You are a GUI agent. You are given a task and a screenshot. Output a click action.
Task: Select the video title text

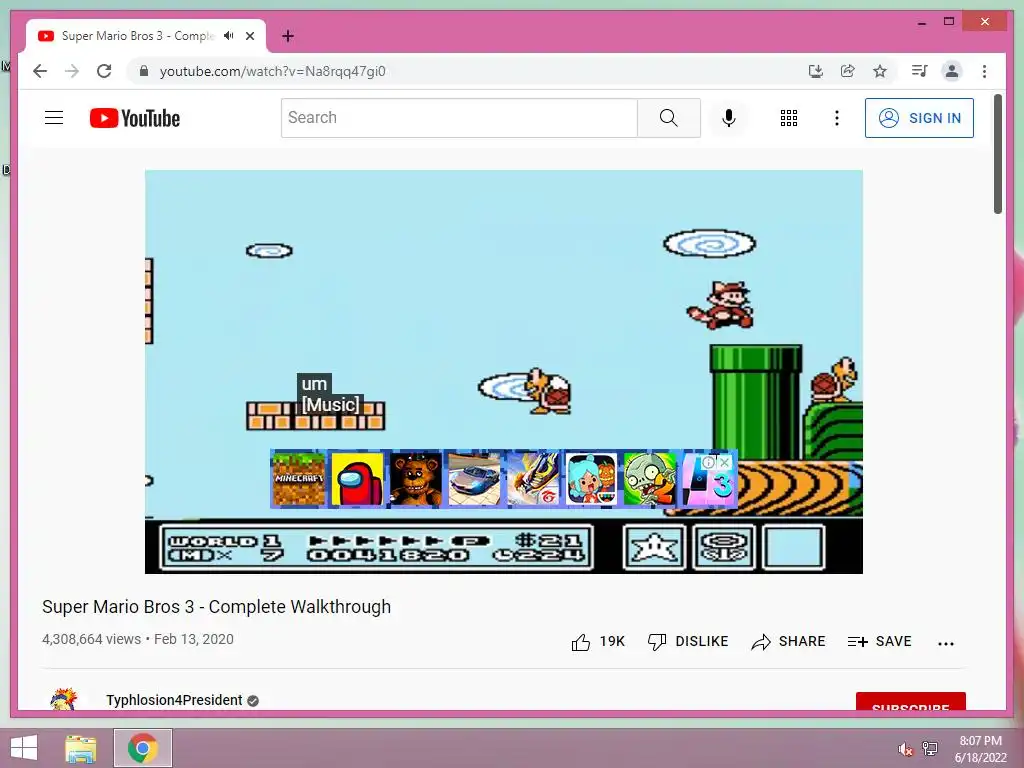pos(216,607)
